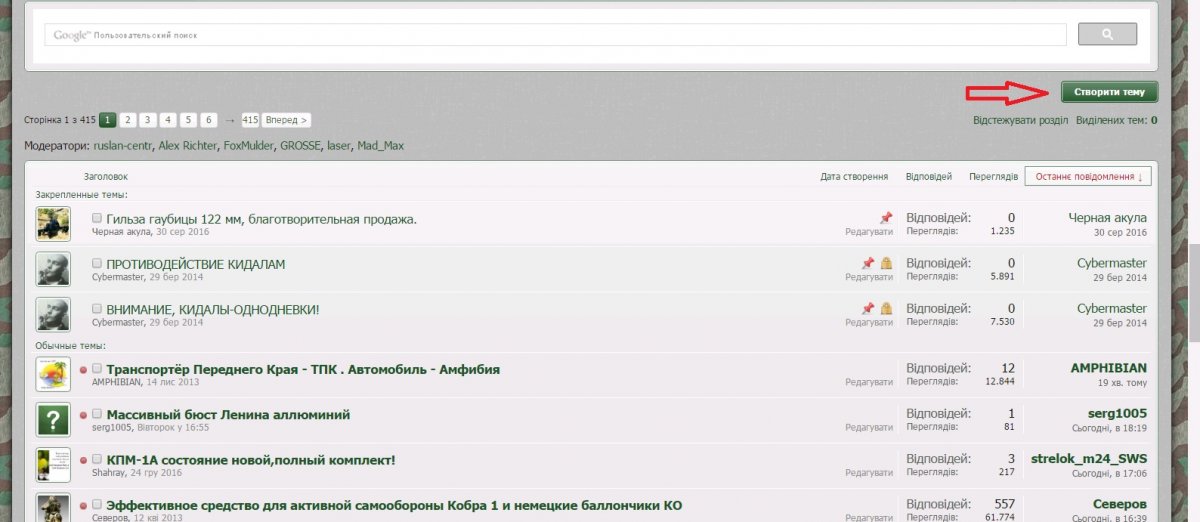Screen dimensions: 1200x522
Task: Open moderator laser profile
Action: tap(339, 146)
